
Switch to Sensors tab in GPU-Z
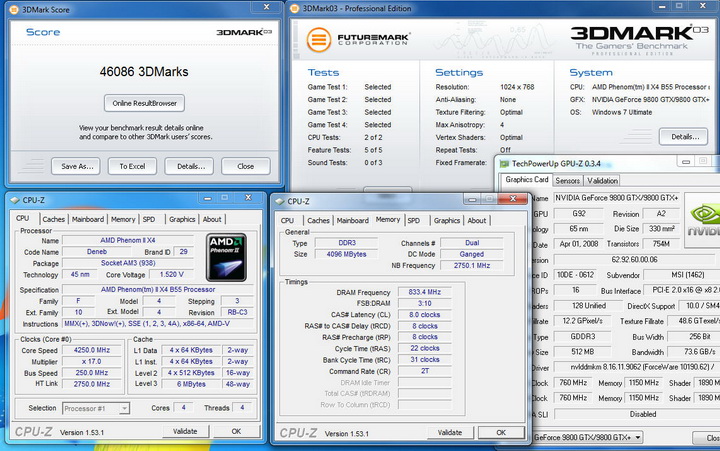568,180
